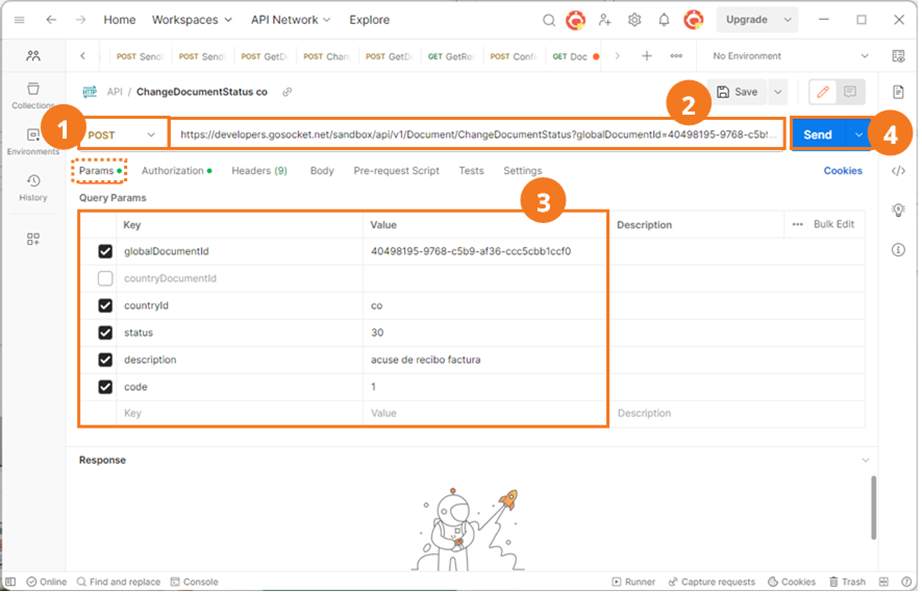Open the Collections sidebar panel
The image size is (922, 592).
pyautogui.click(x=33, y=96)
